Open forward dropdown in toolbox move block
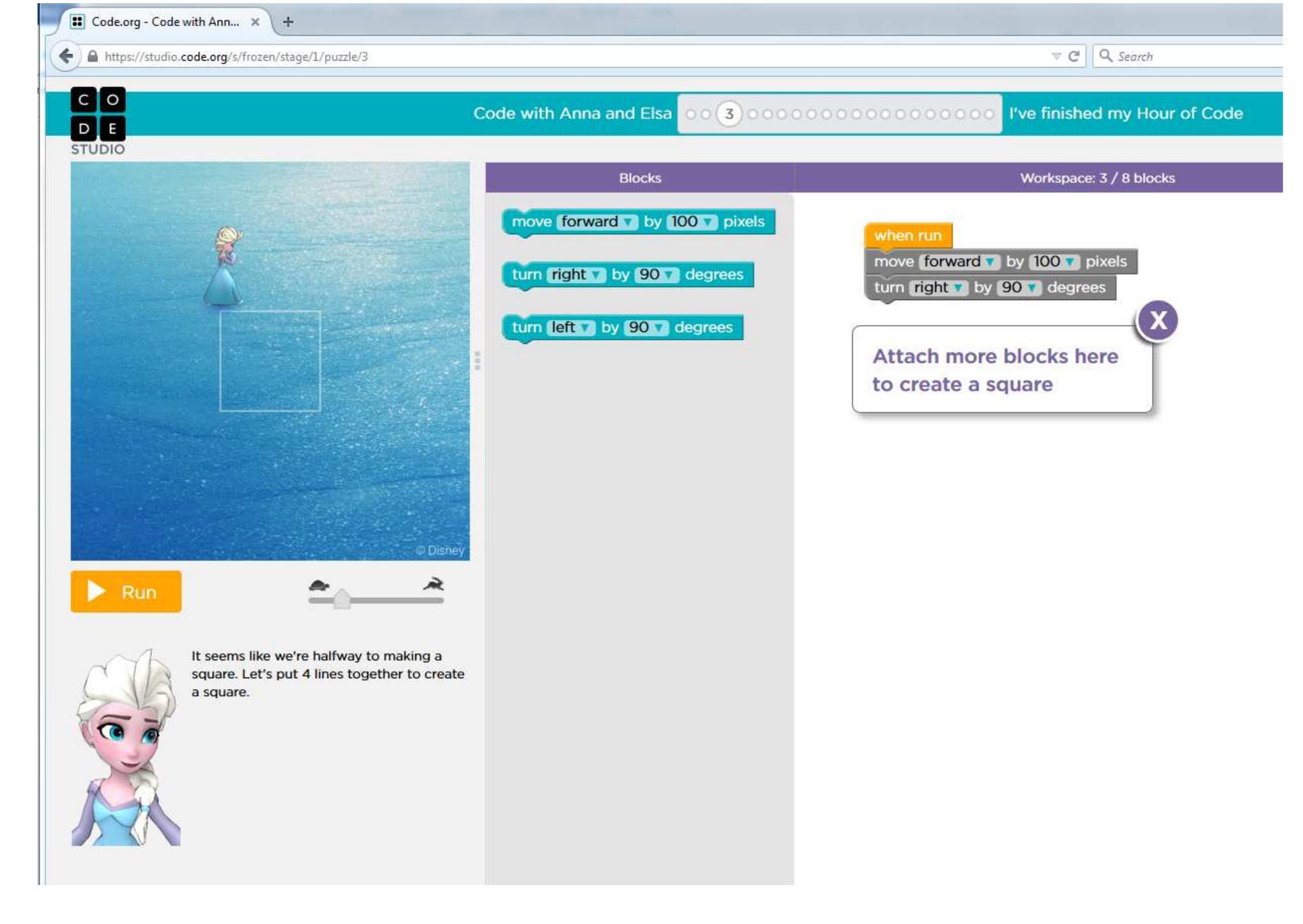 pyautogui.click(x=597, y=222)
